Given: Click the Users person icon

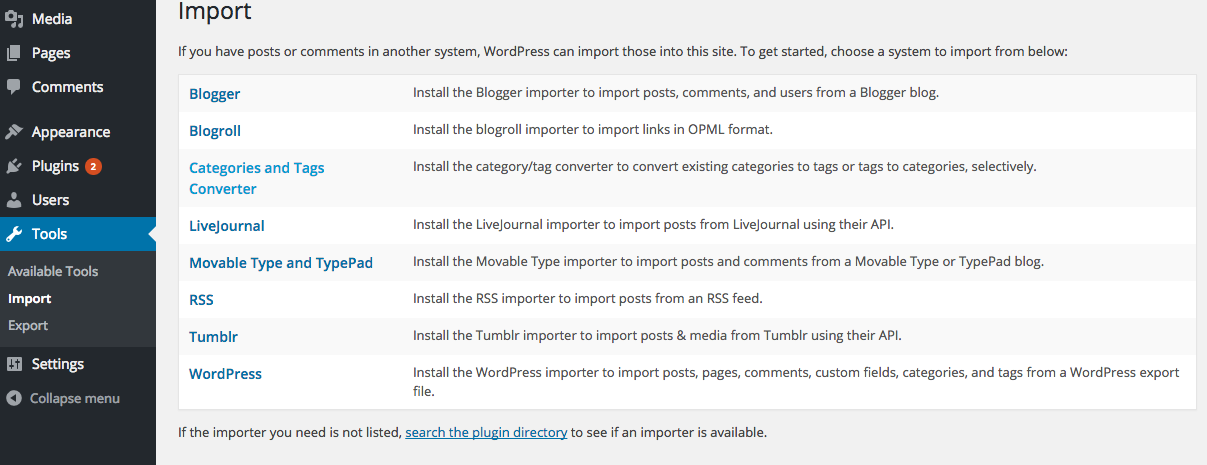Looking at the screenshot, I should [x=14, y=200].
